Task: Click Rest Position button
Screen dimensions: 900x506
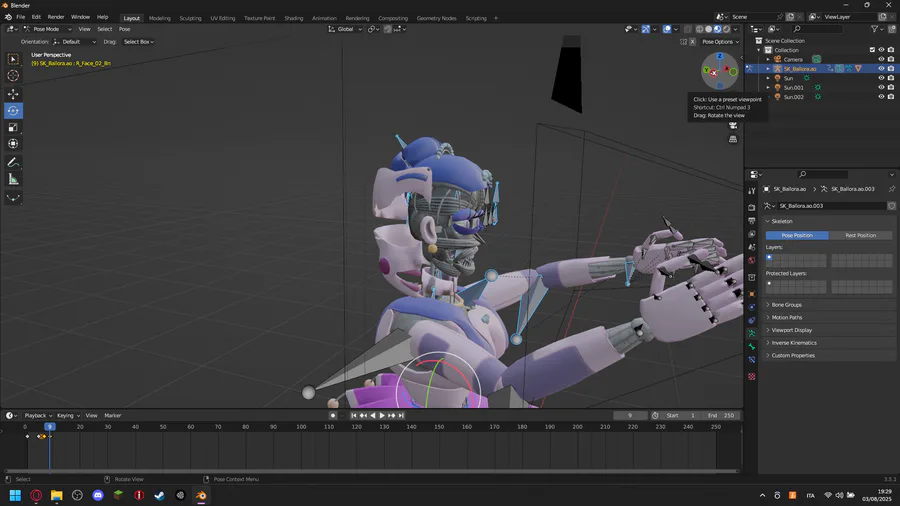Action: click(860, 235)
